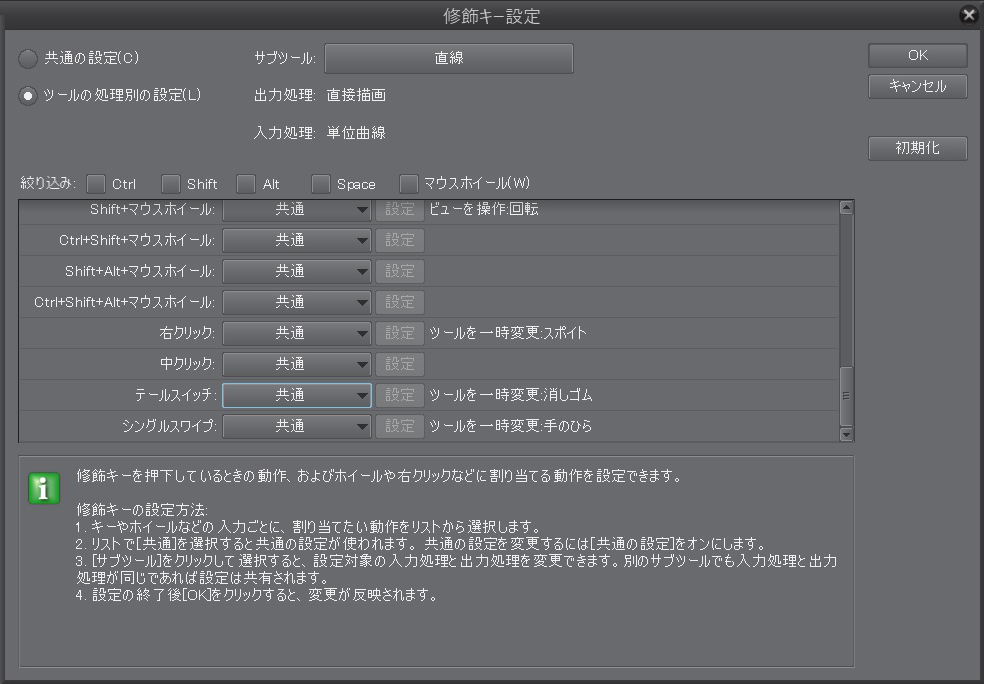Screen dimensions: 984x684
Task: Select the 共通の設定 radio button
Action: click(30, 59)
